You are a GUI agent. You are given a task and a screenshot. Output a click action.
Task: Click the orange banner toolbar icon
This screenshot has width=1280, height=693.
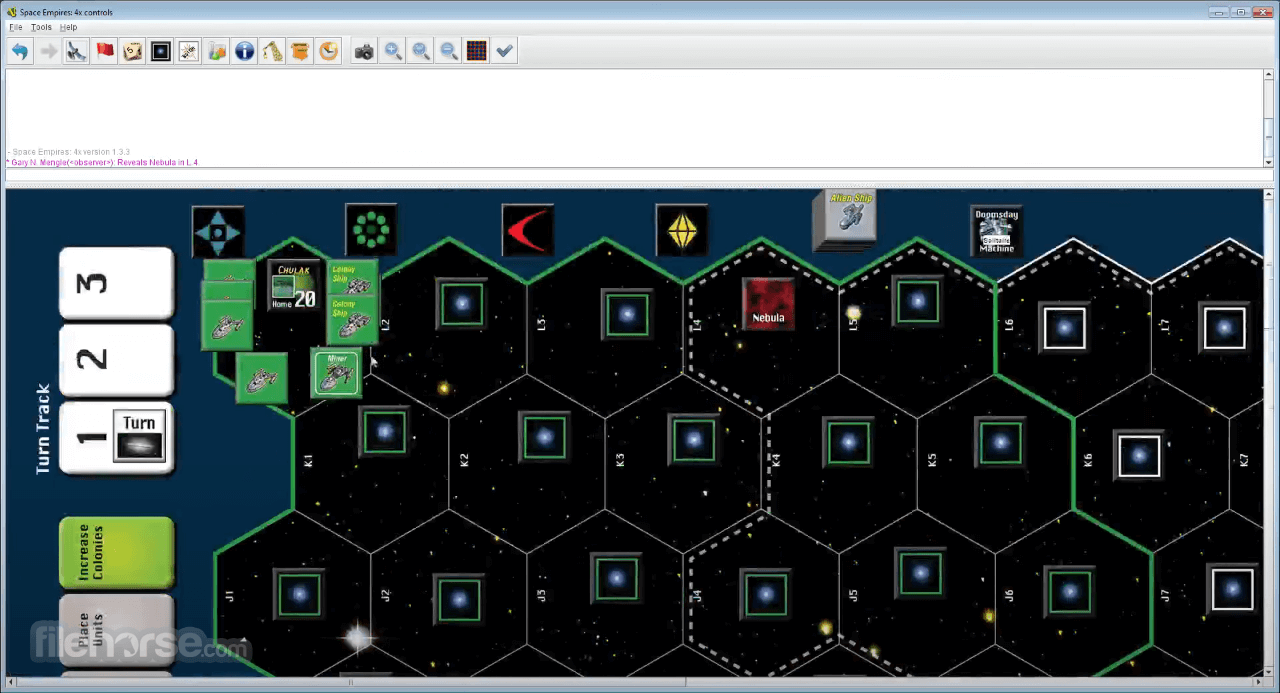(x=300, y=51)
